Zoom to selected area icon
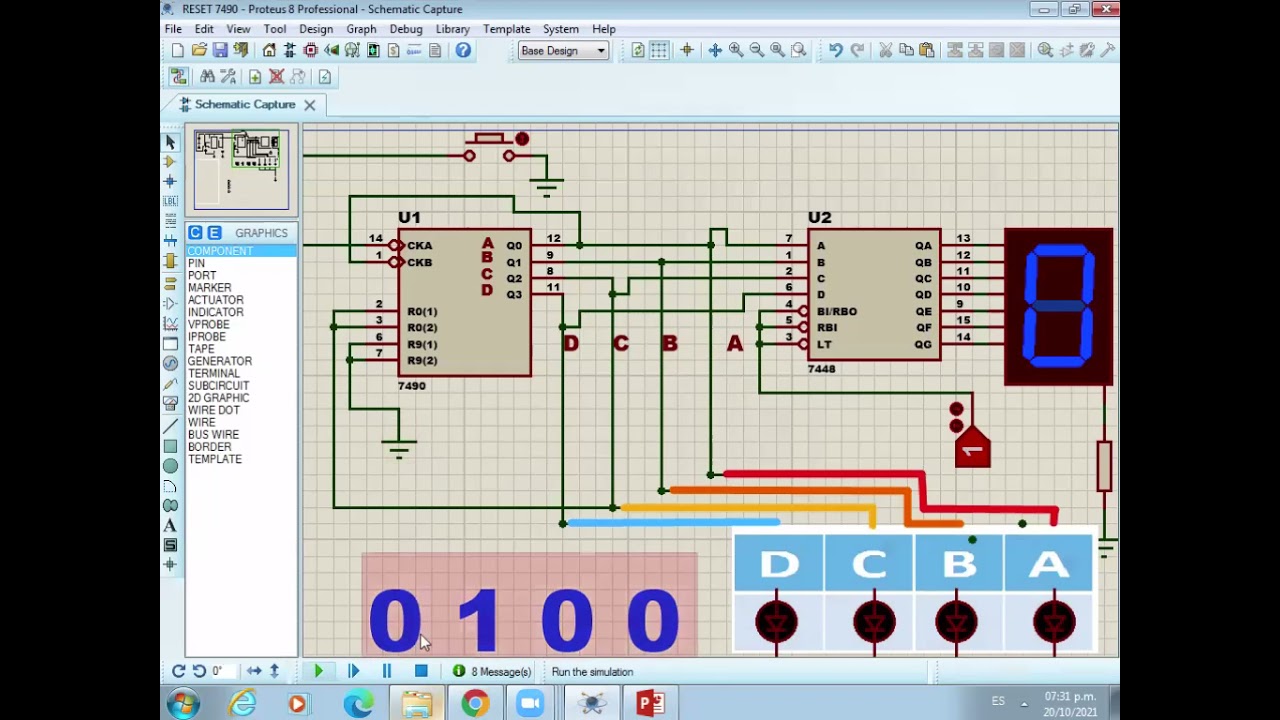1280x720 pixels. (x=798, y=50)
